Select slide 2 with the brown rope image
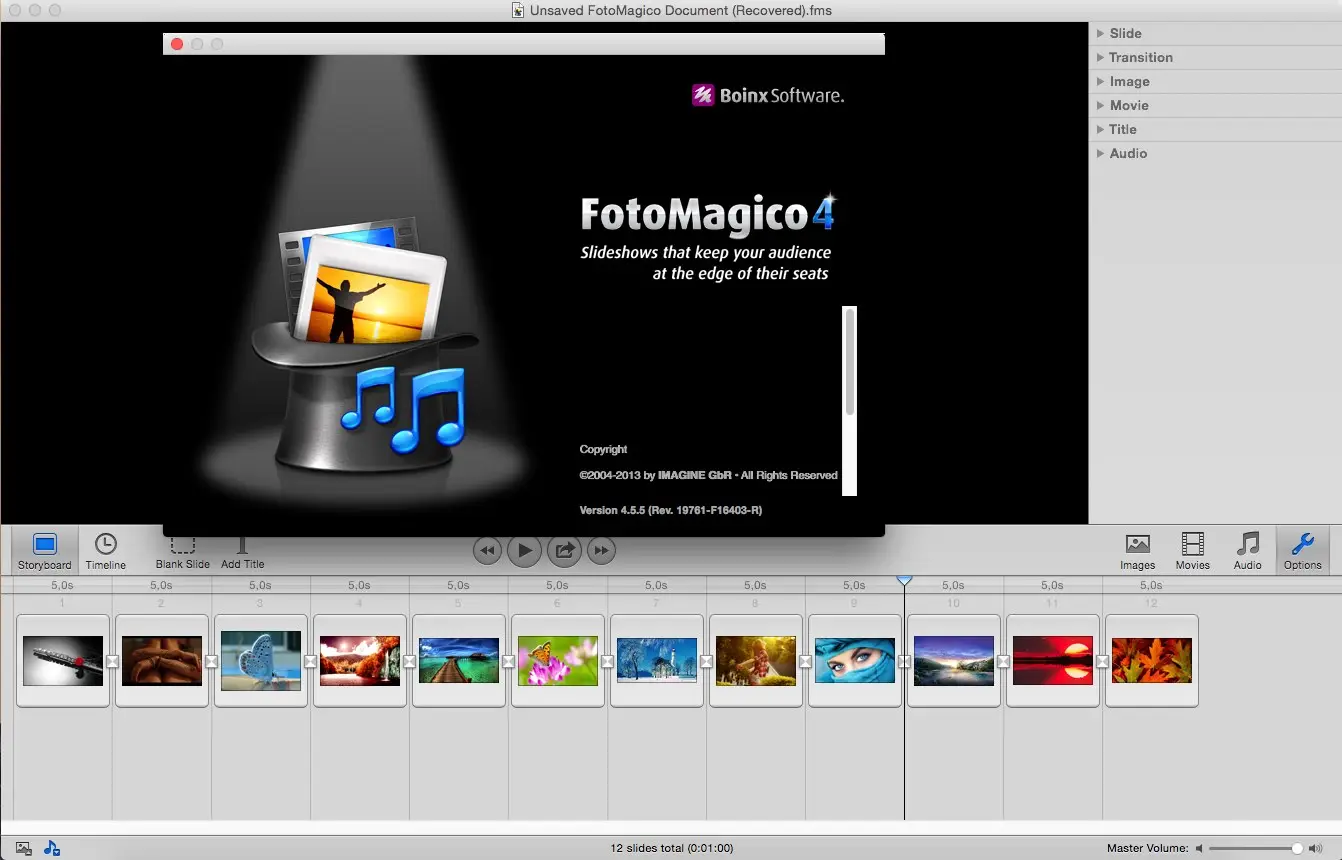Screen dimensions: 1342x860 tap(162, 661)
